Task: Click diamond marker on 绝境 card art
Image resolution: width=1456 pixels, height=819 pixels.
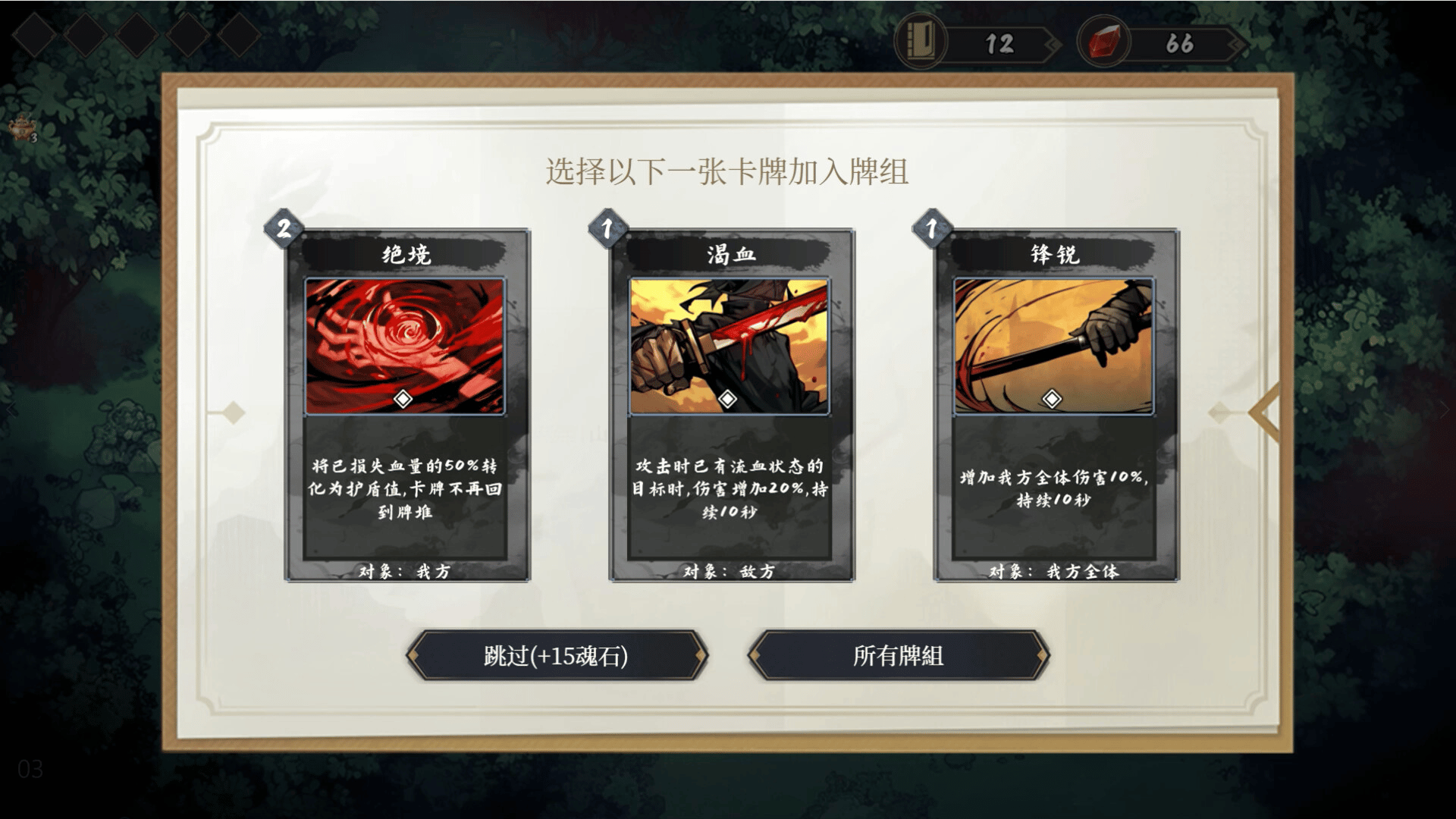Action: [x=403, y=399]
